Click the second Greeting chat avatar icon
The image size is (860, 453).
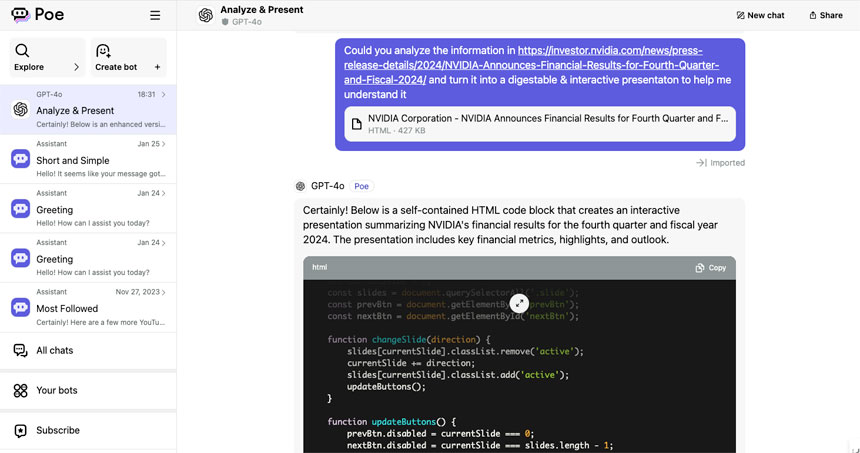(x=20, y=258)
